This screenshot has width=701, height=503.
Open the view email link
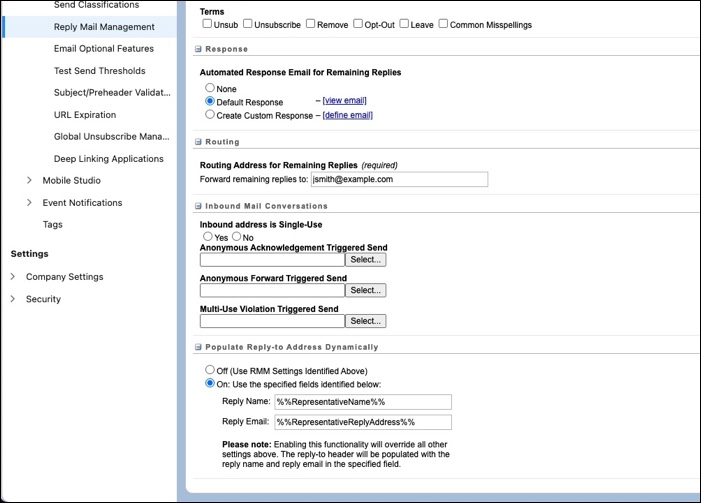tap(344, 101)
